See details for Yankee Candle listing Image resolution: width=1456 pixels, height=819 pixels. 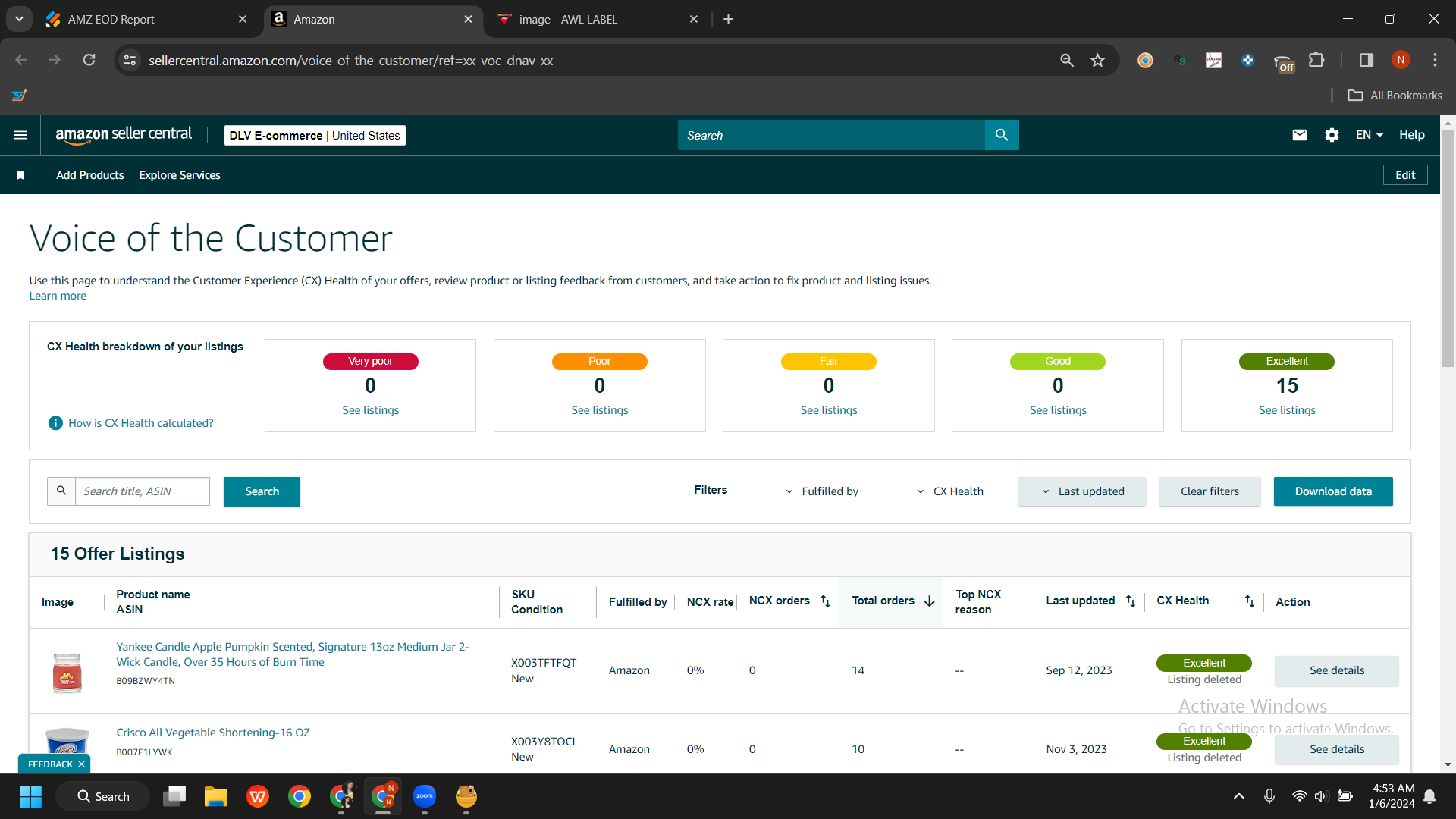[x=1337, y=670]
